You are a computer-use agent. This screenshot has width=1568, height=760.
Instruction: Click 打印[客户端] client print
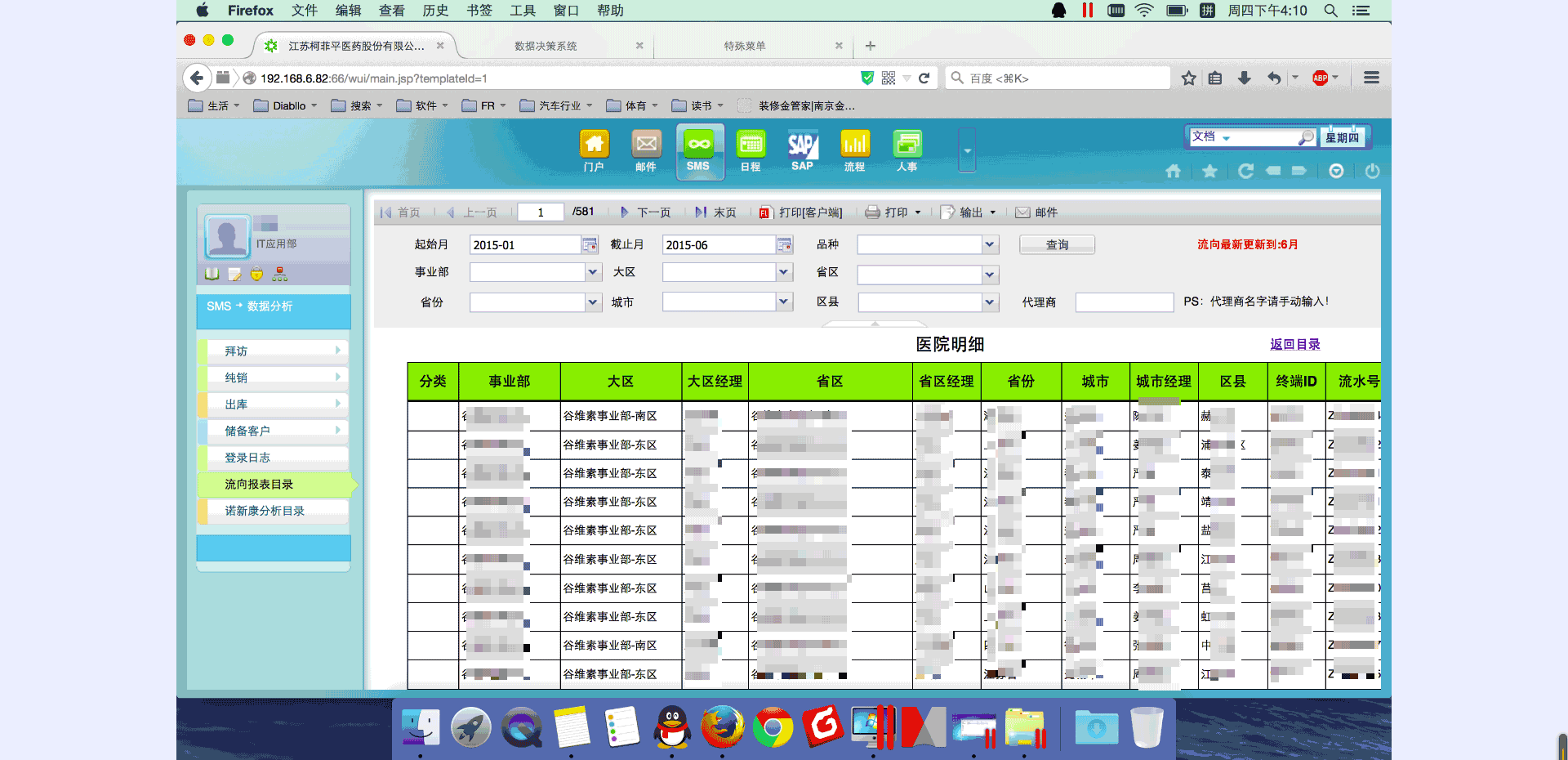pos(800,212)
